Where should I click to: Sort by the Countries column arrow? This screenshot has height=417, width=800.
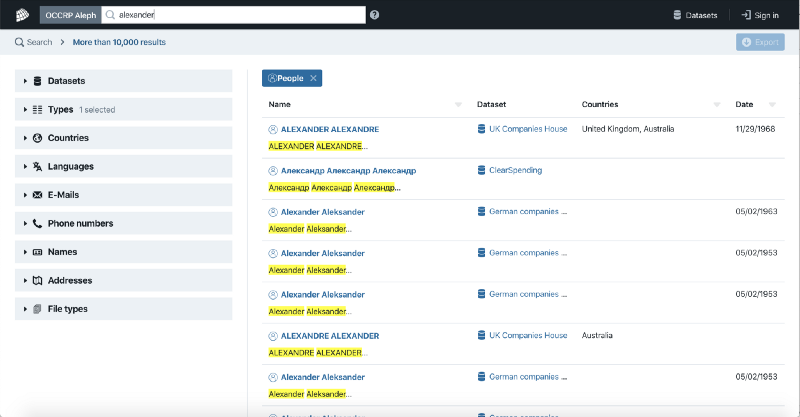coord(717,105)
